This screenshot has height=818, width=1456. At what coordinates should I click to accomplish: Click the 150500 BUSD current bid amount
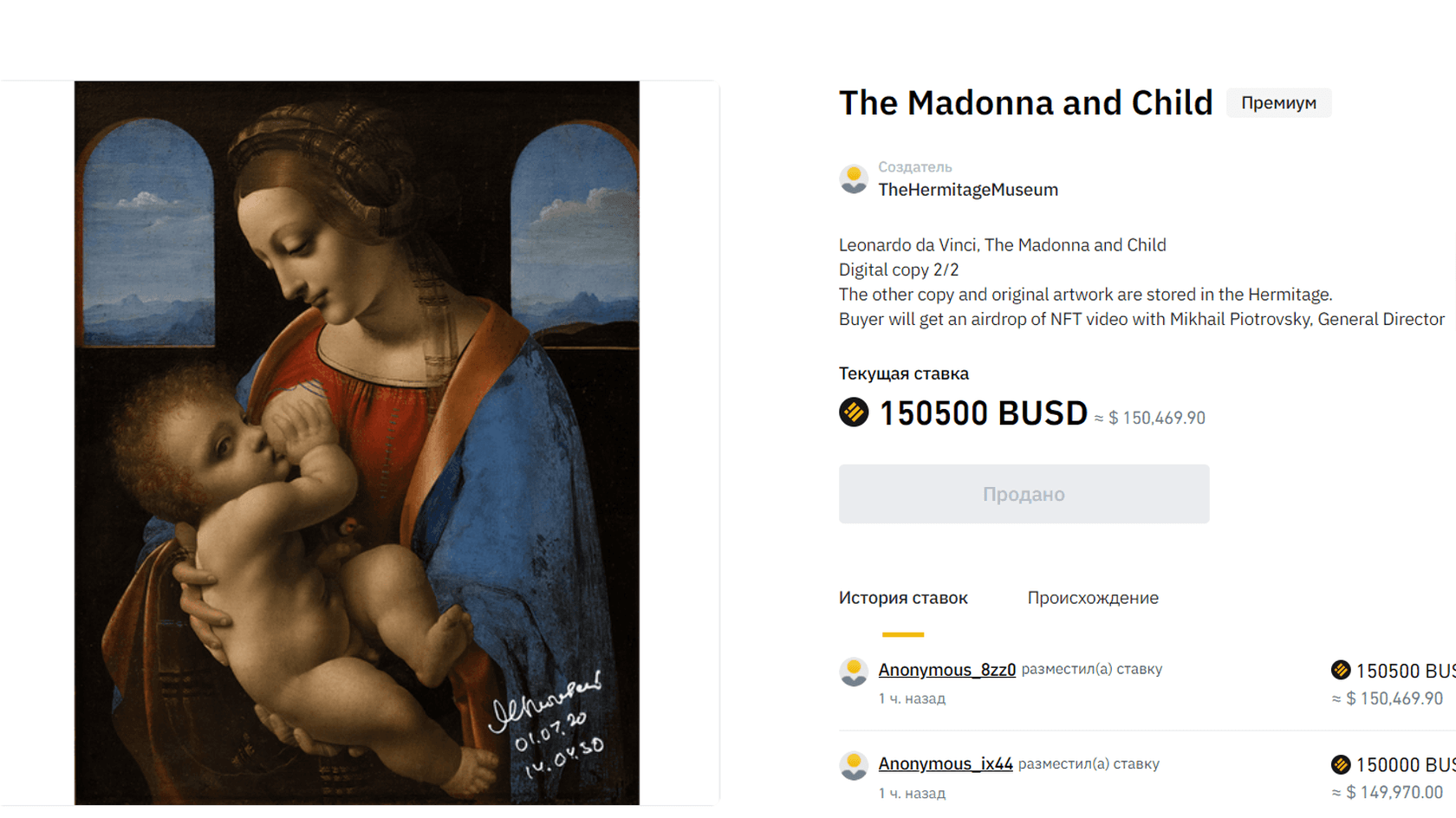tap(983, 413)
